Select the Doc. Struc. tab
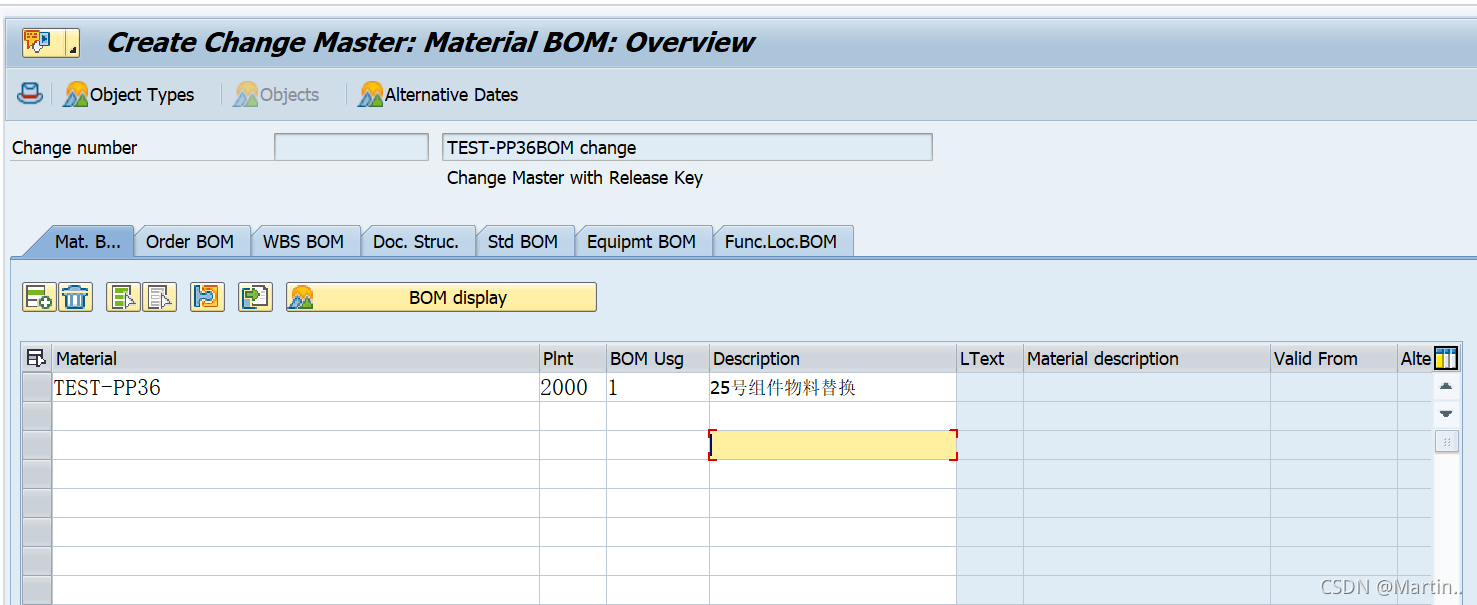The width and height of the screenshot is (1477, 605). [416, 241]
